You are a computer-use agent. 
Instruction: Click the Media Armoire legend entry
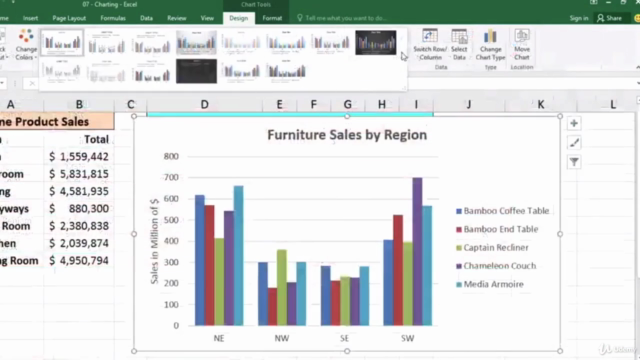[x=489, y=284]
